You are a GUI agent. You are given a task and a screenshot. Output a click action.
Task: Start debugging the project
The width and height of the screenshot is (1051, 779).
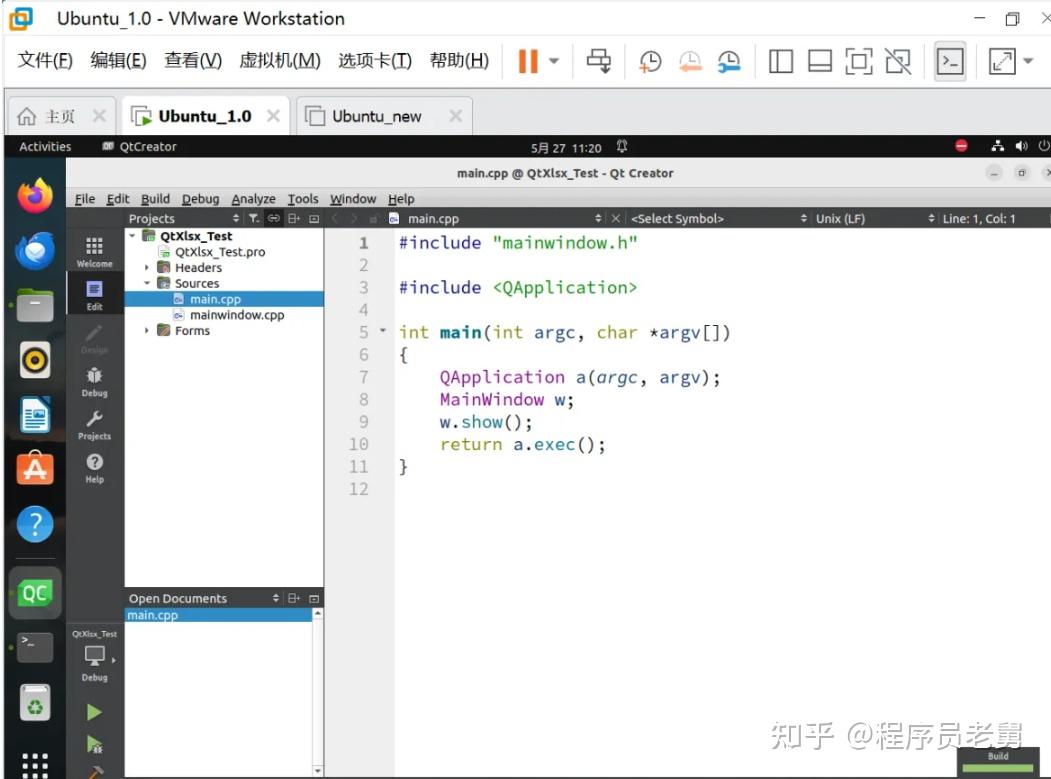pos(94,743)
